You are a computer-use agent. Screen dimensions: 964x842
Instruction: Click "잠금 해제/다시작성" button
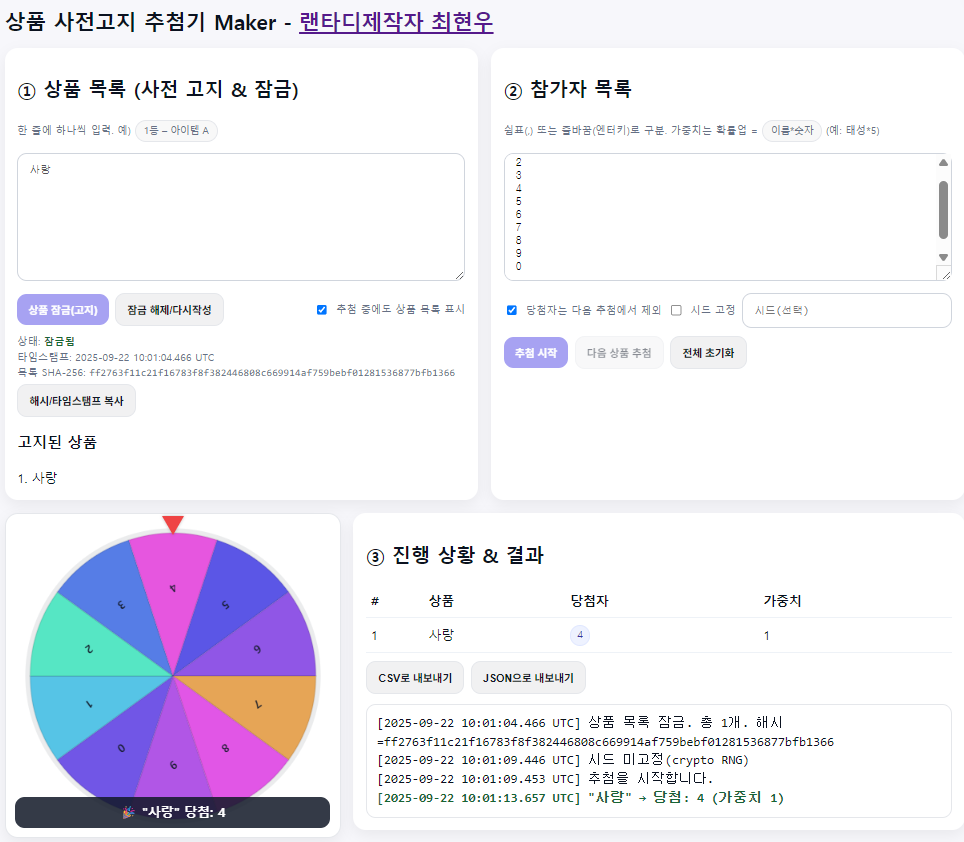169,310
